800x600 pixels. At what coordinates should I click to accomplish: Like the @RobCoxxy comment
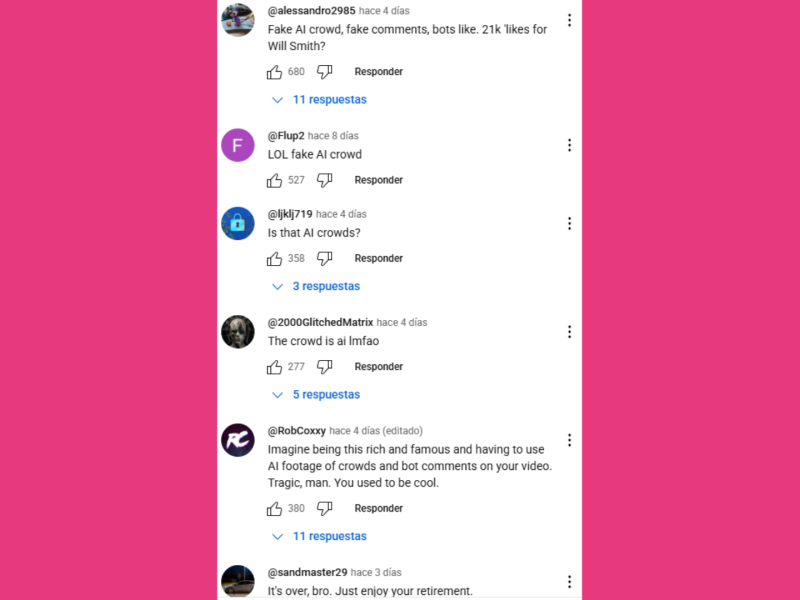click(x=274, y=509)
